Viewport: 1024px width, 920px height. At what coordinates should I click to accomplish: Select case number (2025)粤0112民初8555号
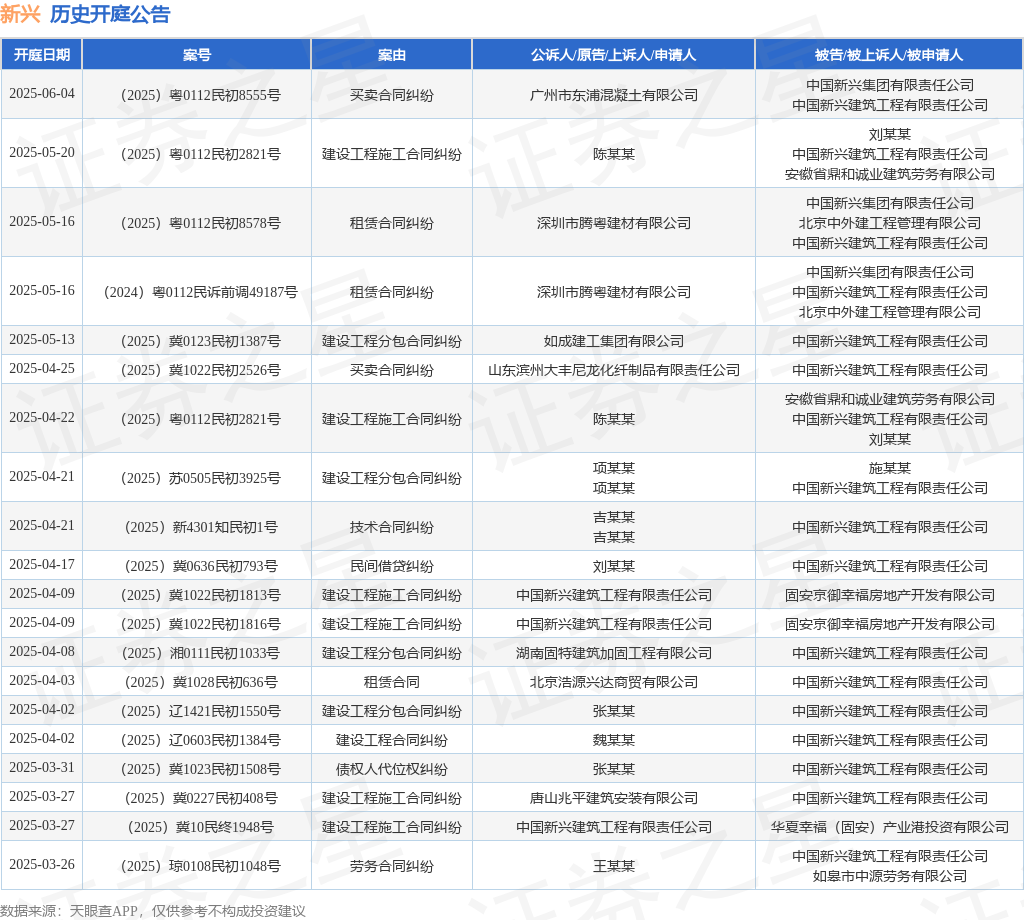pyautogui.click(x=200, y=95)
